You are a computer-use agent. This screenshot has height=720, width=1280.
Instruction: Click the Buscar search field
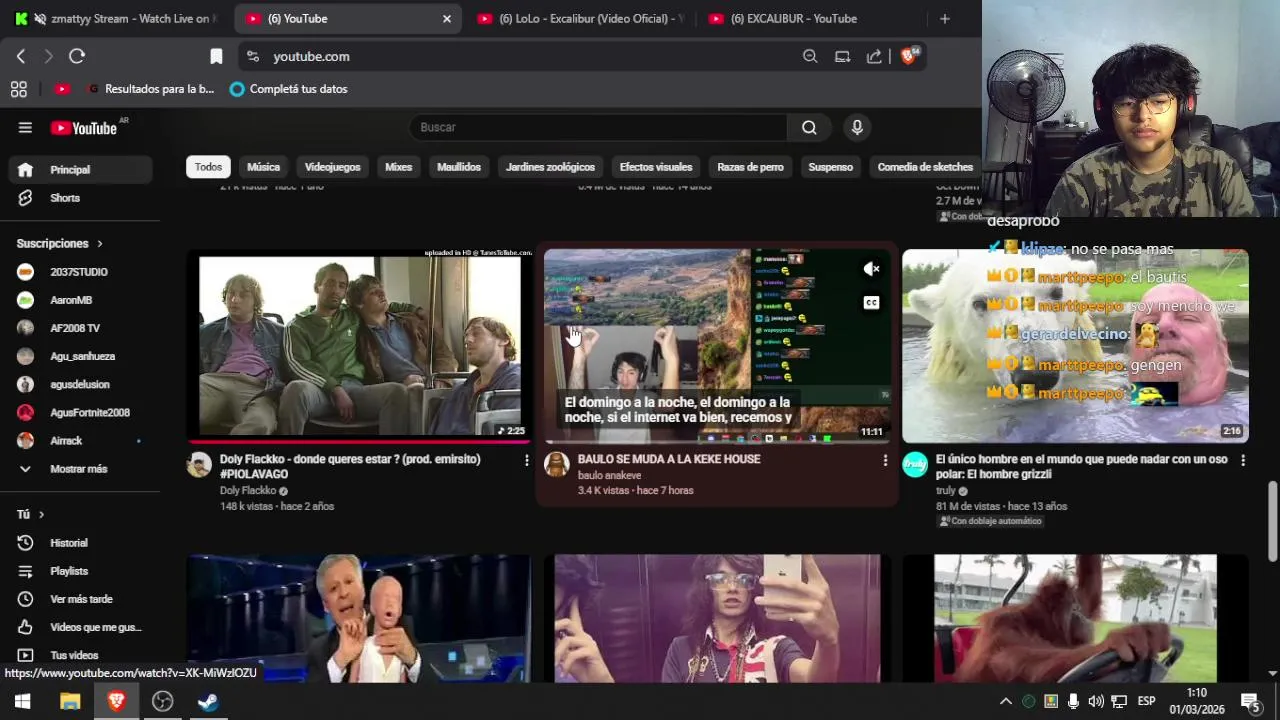click(x=598, y=127)
